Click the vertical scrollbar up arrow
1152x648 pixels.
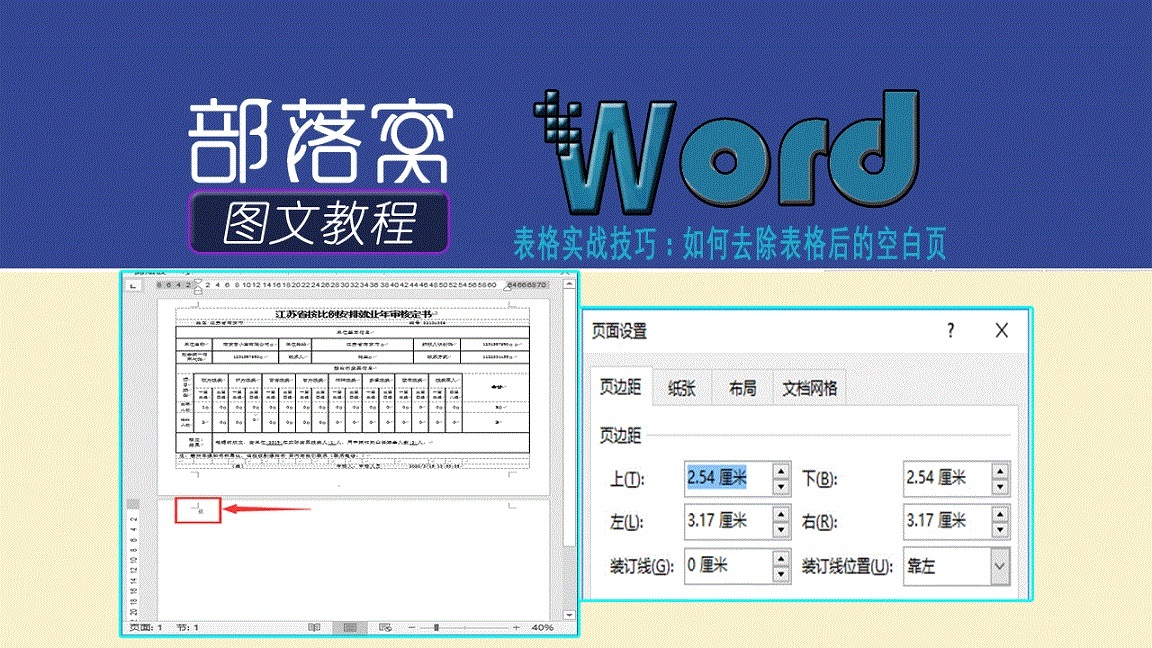(569, 285)
